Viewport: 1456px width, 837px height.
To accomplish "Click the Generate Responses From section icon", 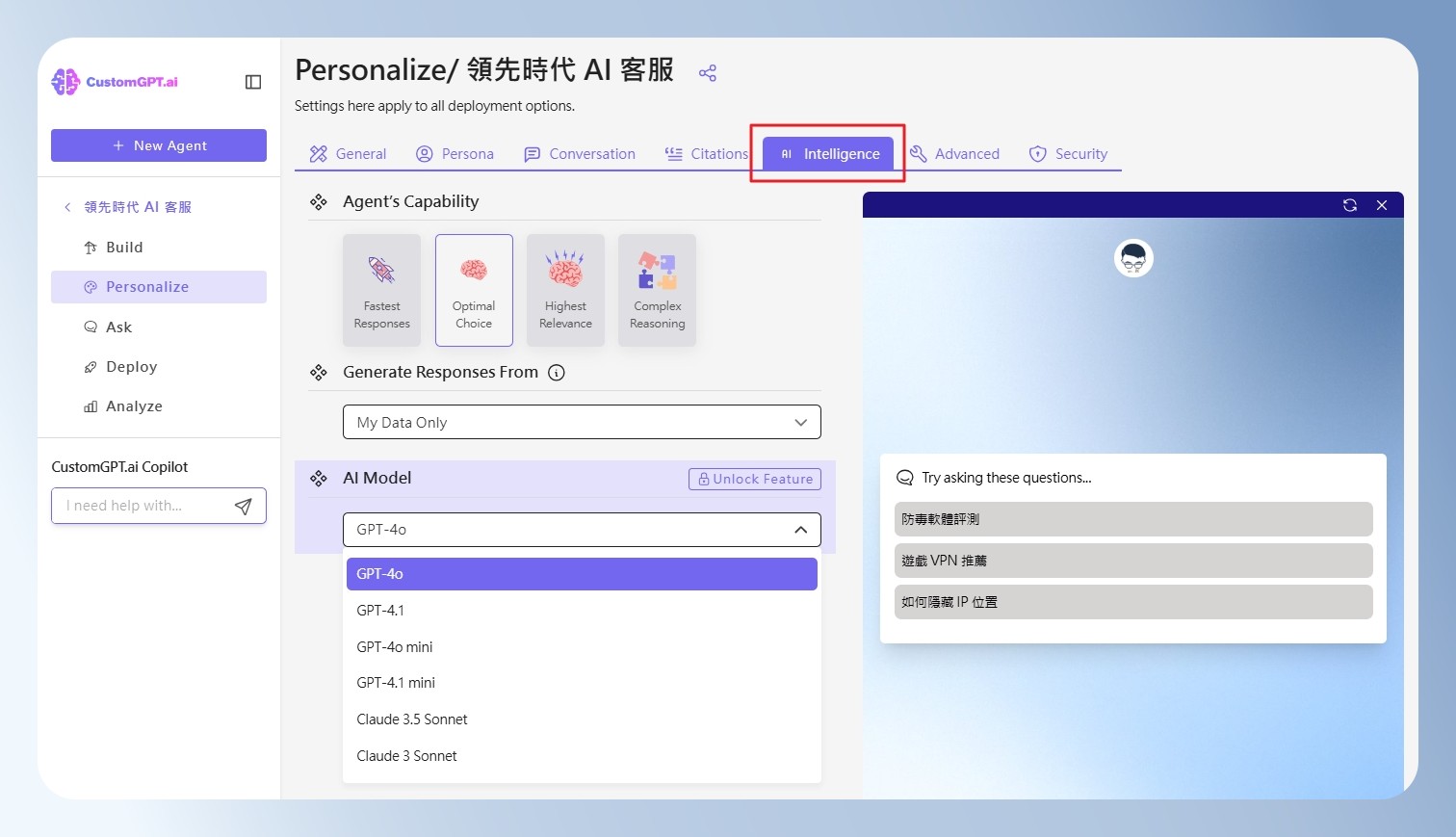I will (319, 373).
